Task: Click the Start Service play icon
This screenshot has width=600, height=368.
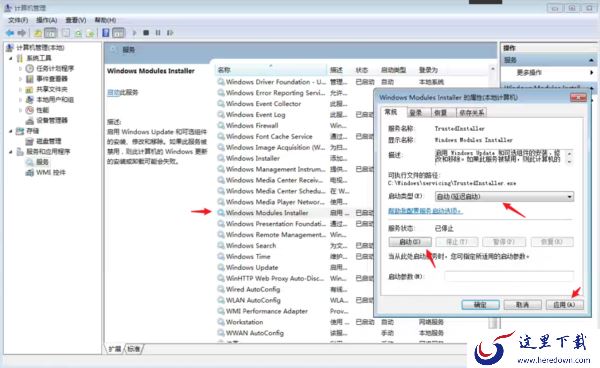Action: click(x=134, y=33)
